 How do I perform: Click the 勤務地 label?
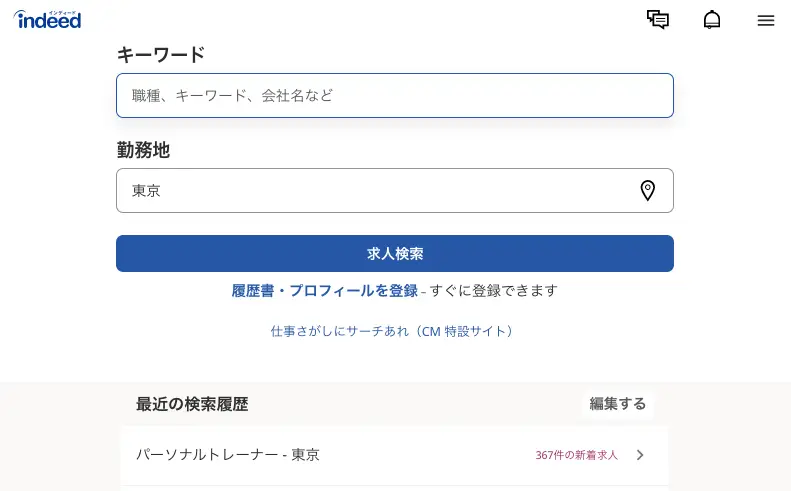coord(143,150)
